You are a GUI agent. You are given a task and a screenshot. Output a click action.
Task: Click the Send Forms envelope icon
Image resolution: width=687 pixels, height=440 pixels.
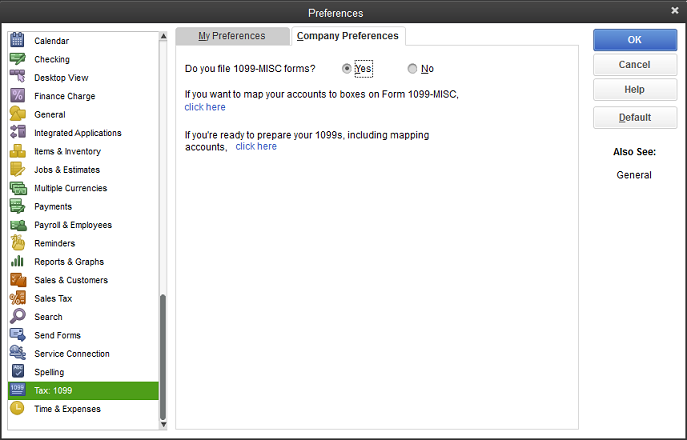pyautogui.click(x=18, y=334)
